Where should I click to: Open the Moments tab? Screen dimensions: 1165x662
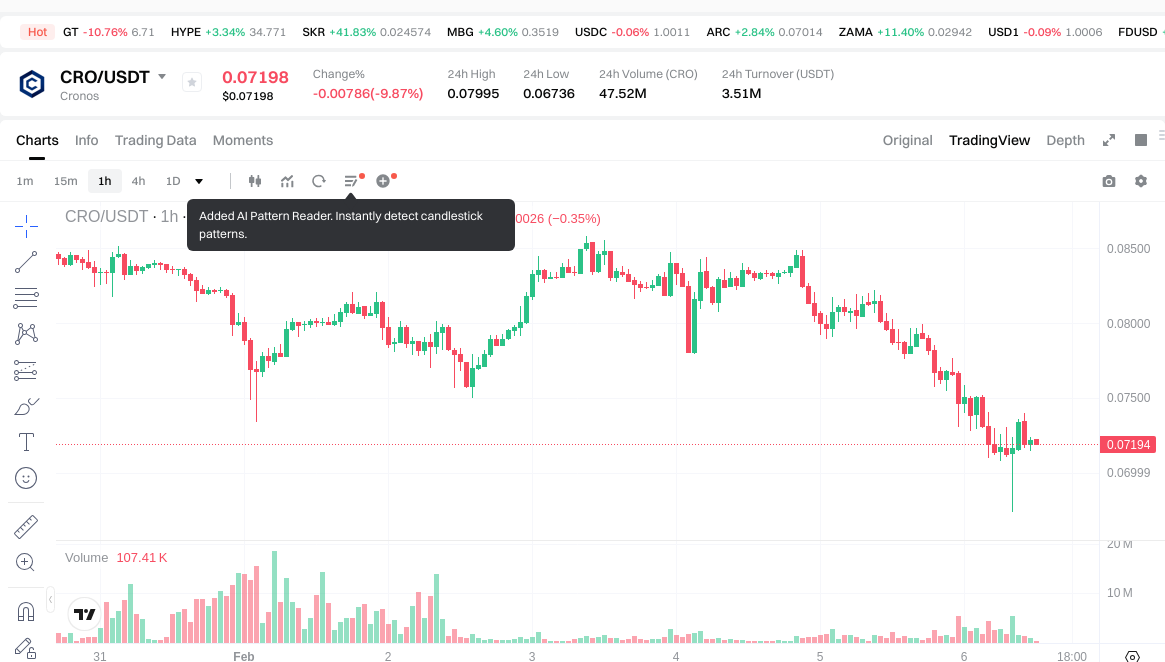[x=243, y=140]
